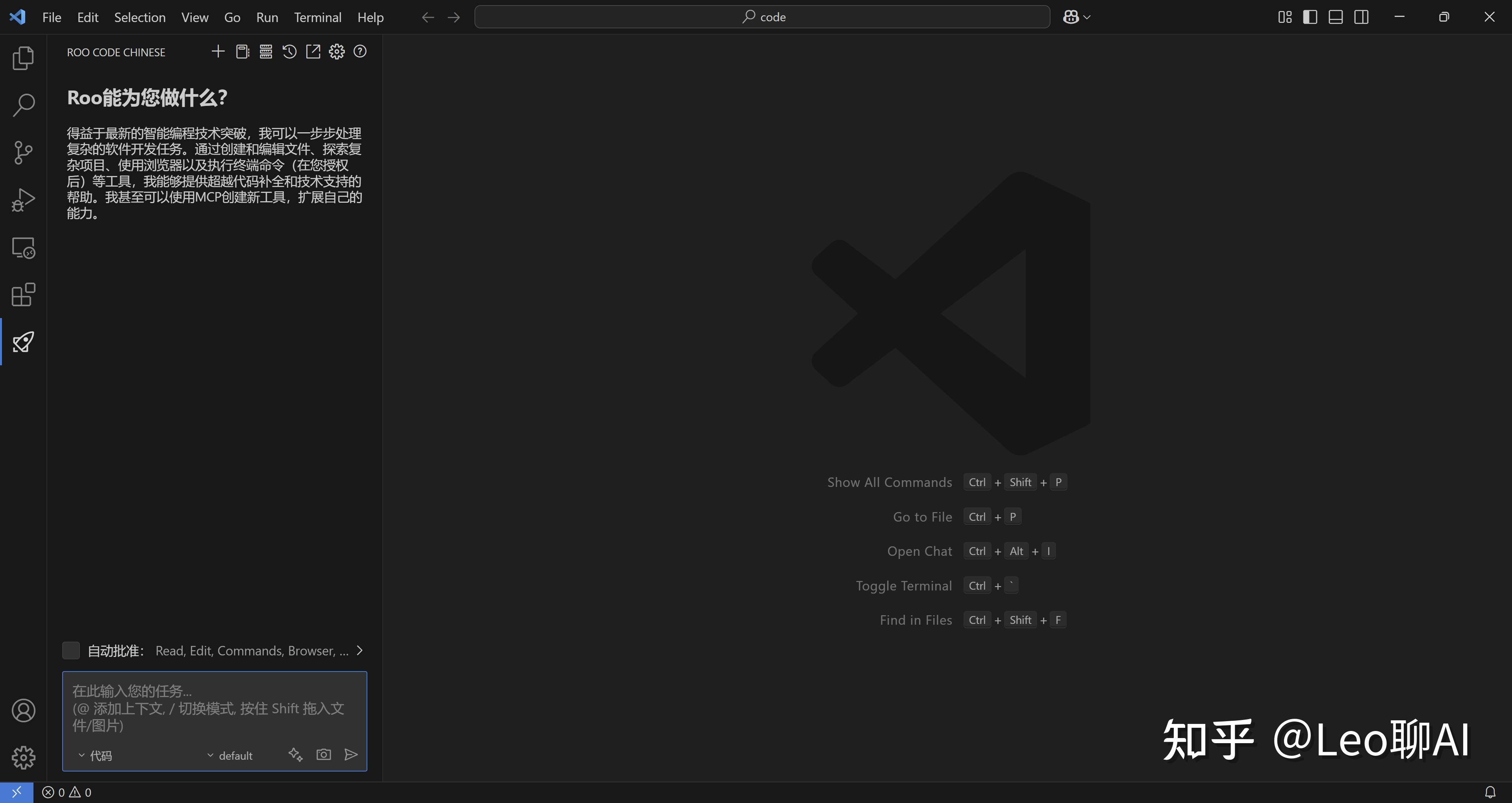Click the camera icon to add image
1512x803 pixels.
[x=323, y=755]
